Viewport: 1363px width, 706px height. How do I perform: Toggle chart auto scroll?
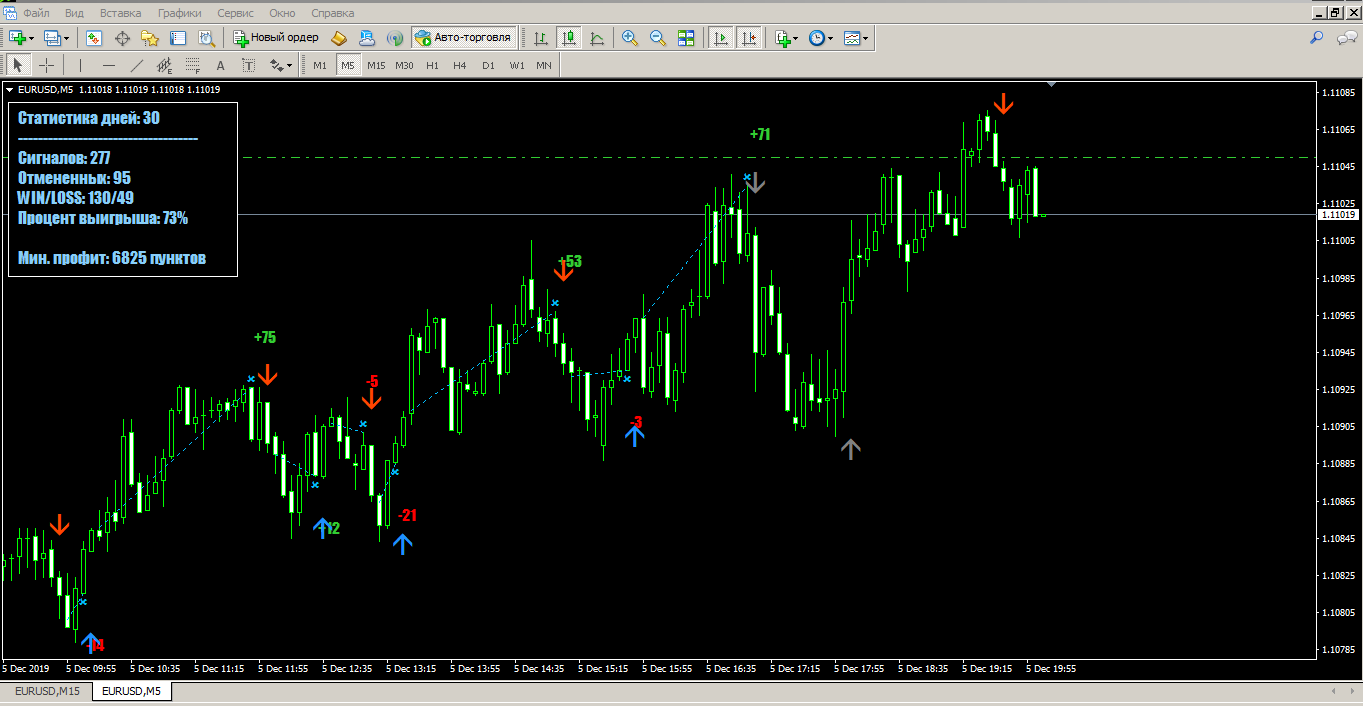click(720, 38)
